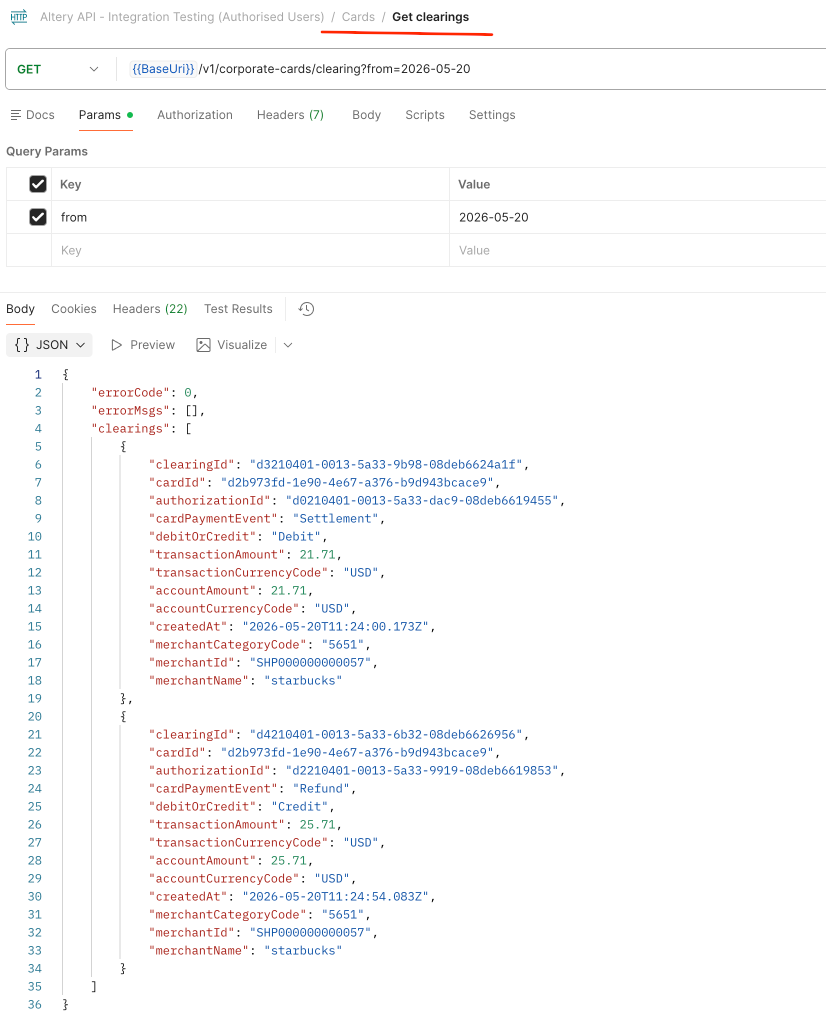Click into the request URL field
The height and width of the screenshot is (1029, 826).
pyautogui.click(x=470, y=69)
